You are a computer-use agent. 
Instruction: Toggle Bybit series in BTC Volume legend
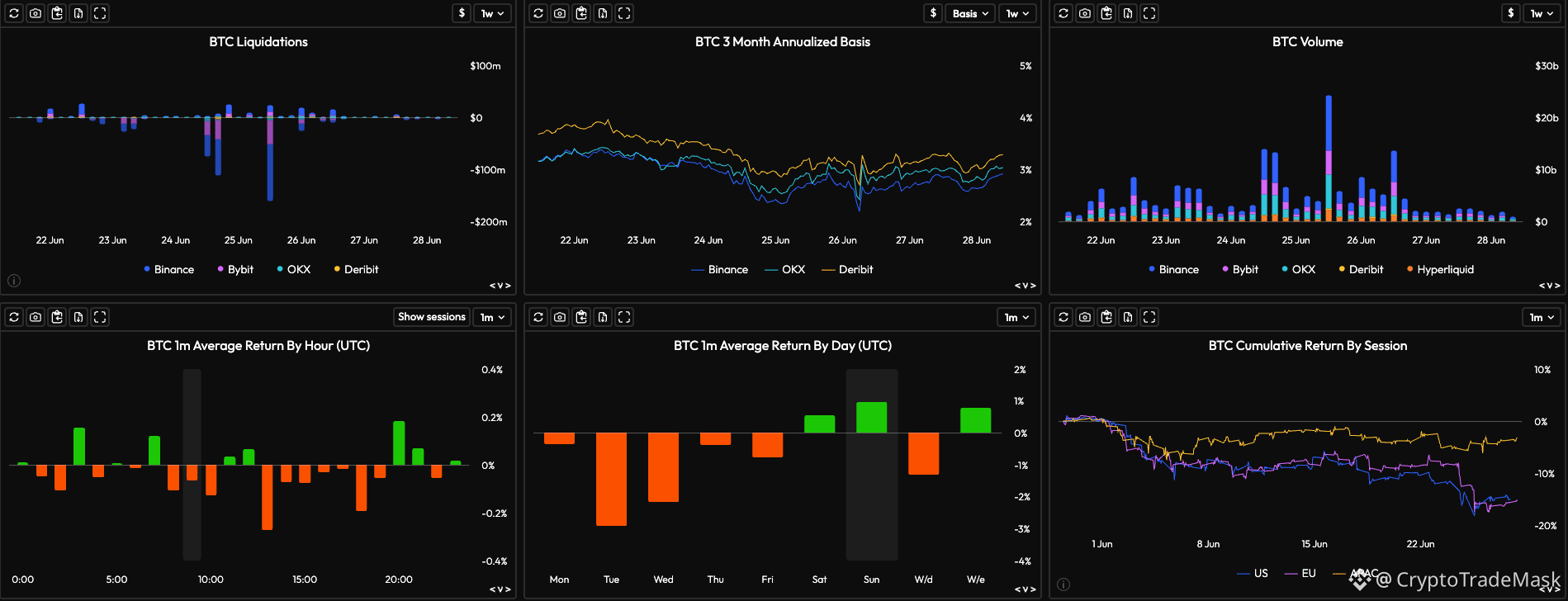click(1240, 270)
